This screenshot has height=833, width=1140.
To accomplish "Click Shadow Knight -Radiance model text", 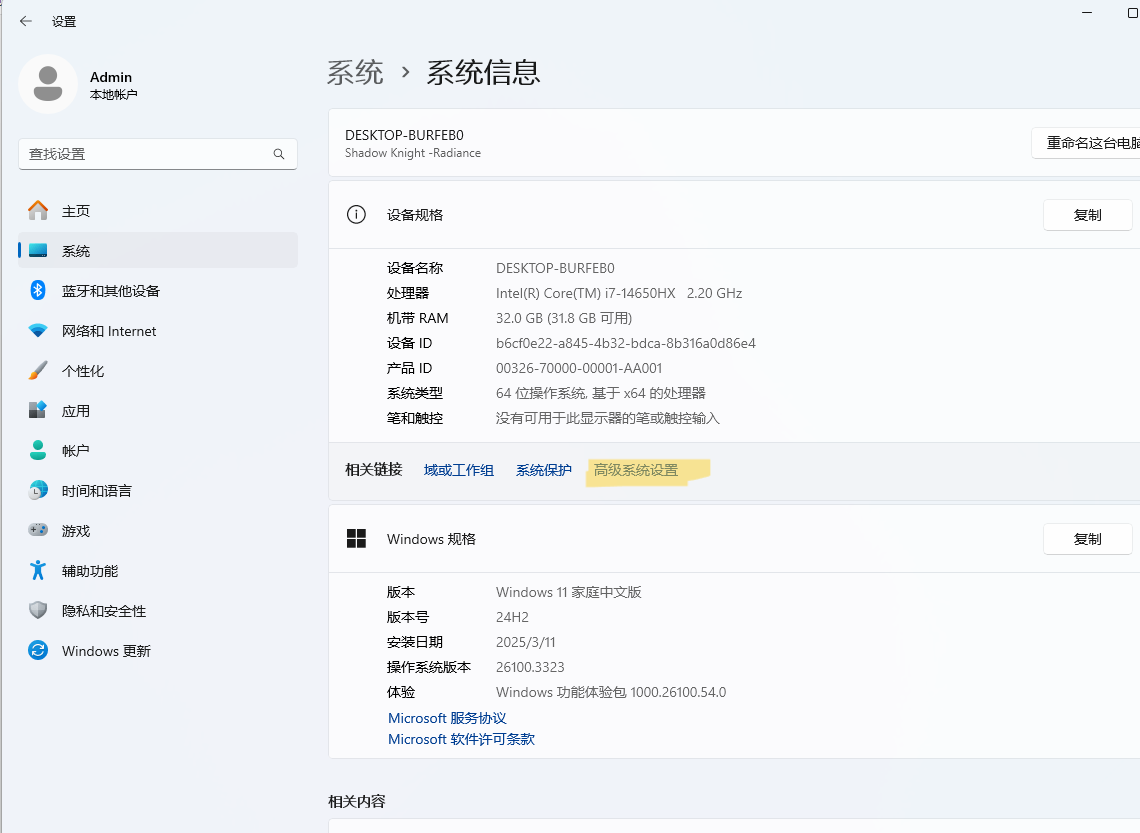I will click(x=413, y=153).
